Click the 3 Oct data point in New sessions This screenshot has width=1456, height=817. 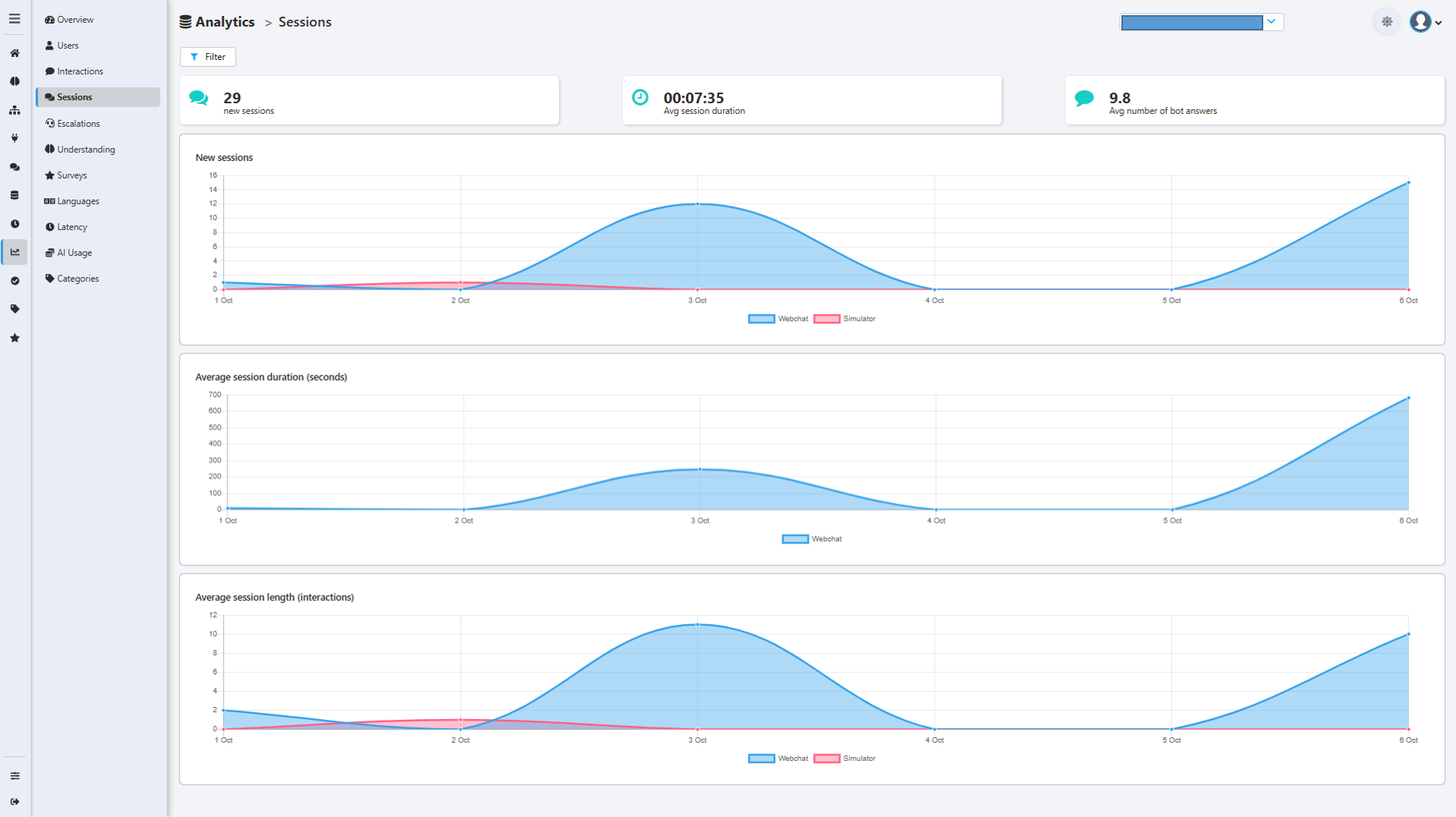point(697,204)
